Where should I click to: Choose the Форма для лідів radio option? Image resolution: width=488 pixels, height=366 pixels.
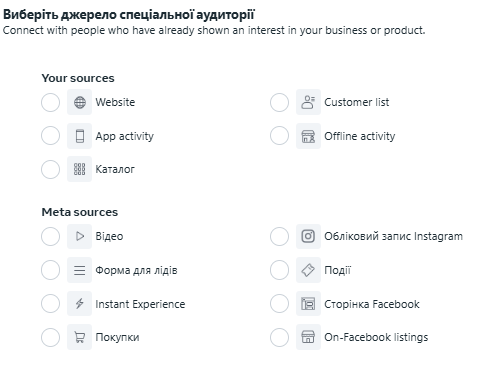pos(50,270)
